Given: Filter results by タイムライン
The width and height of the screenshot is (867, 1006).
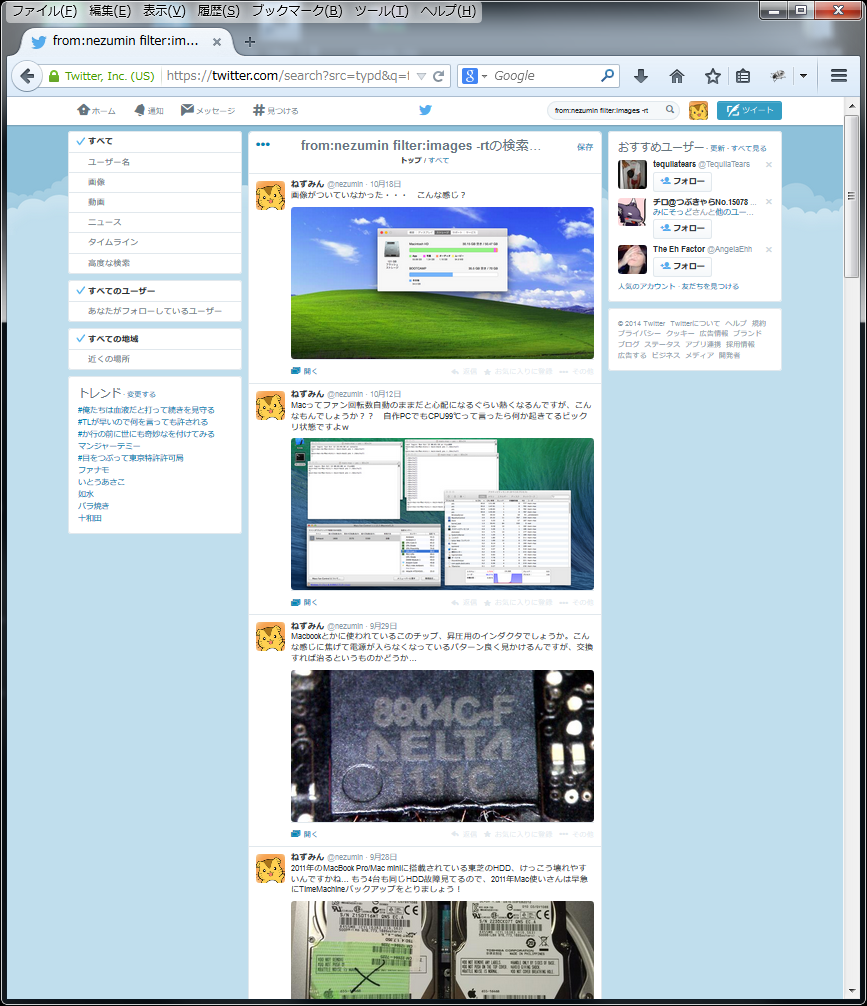Looking at the screenshot, I should (155, 242).
